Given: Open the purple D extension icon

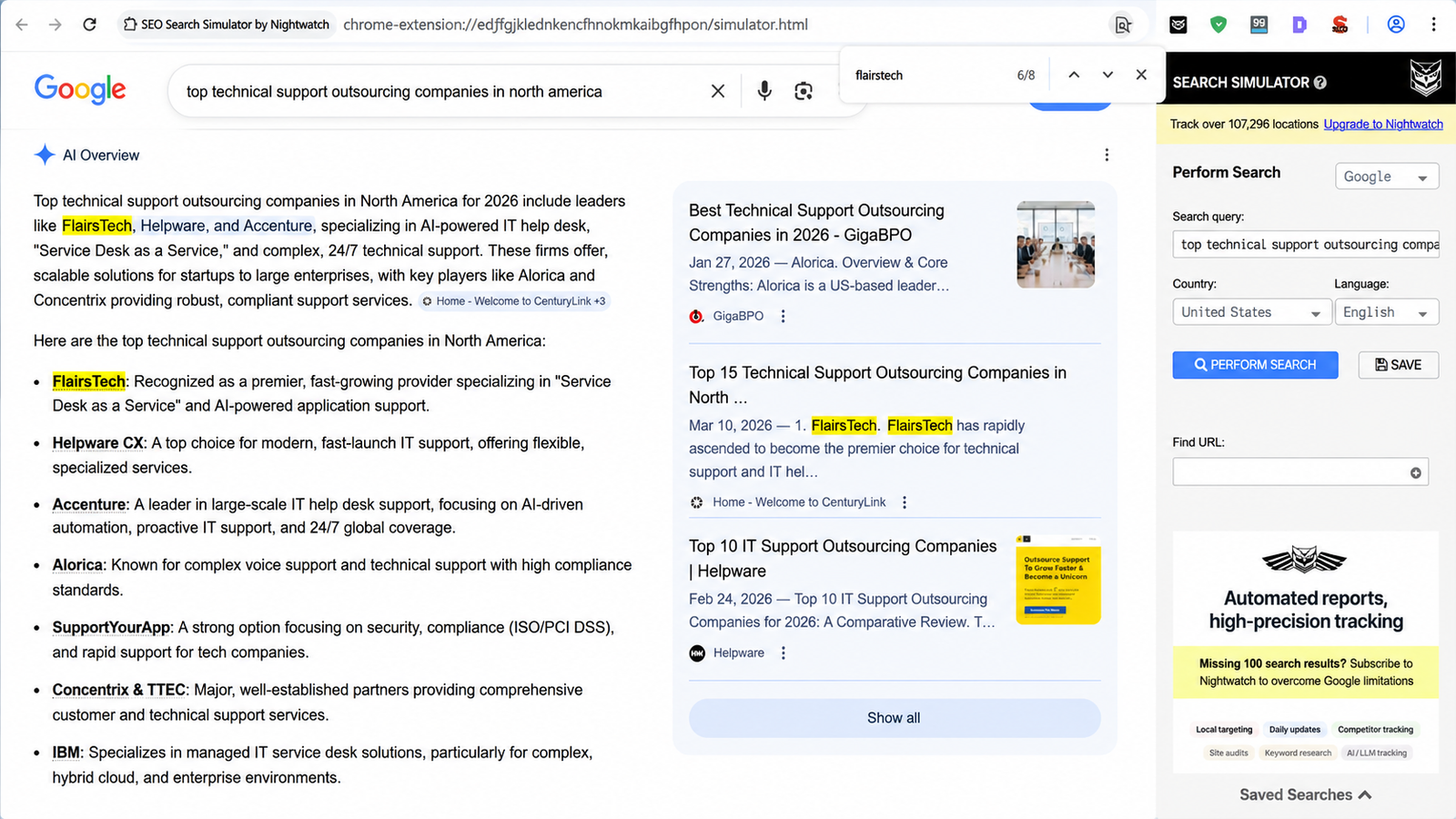Looking at the screenshot, I should click(x=1299, y=25).
